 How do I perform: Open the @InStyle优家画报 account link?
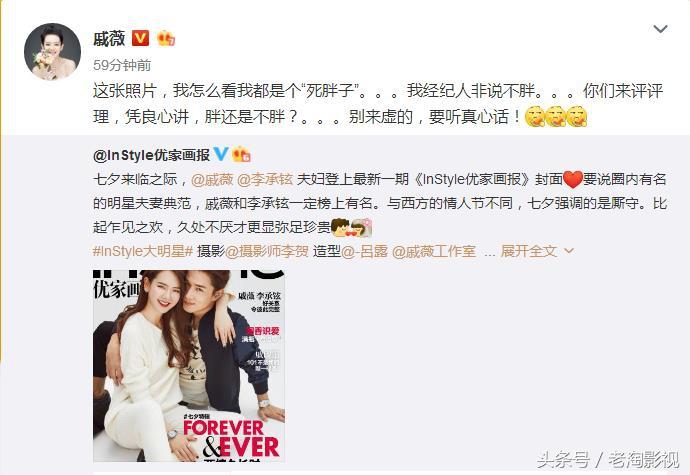(151, 155)
